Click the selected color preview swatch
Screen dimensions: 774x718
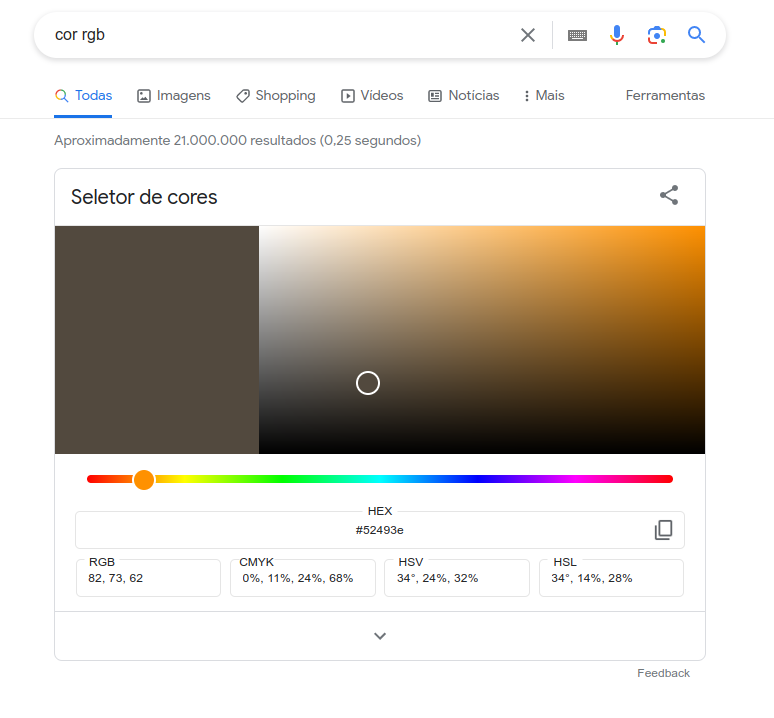tap(156, 340)
